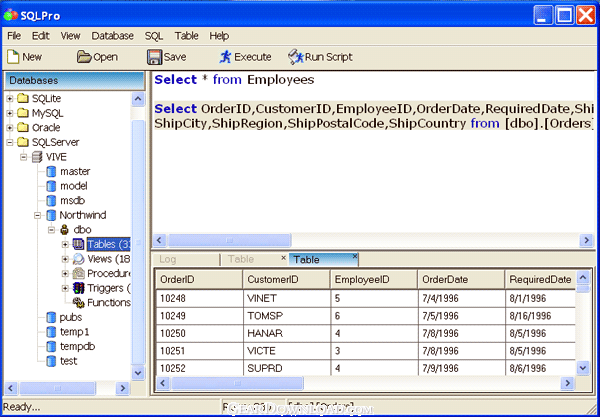Click the Views magnifier icon
600x417 pixels.
click(78, 259)
